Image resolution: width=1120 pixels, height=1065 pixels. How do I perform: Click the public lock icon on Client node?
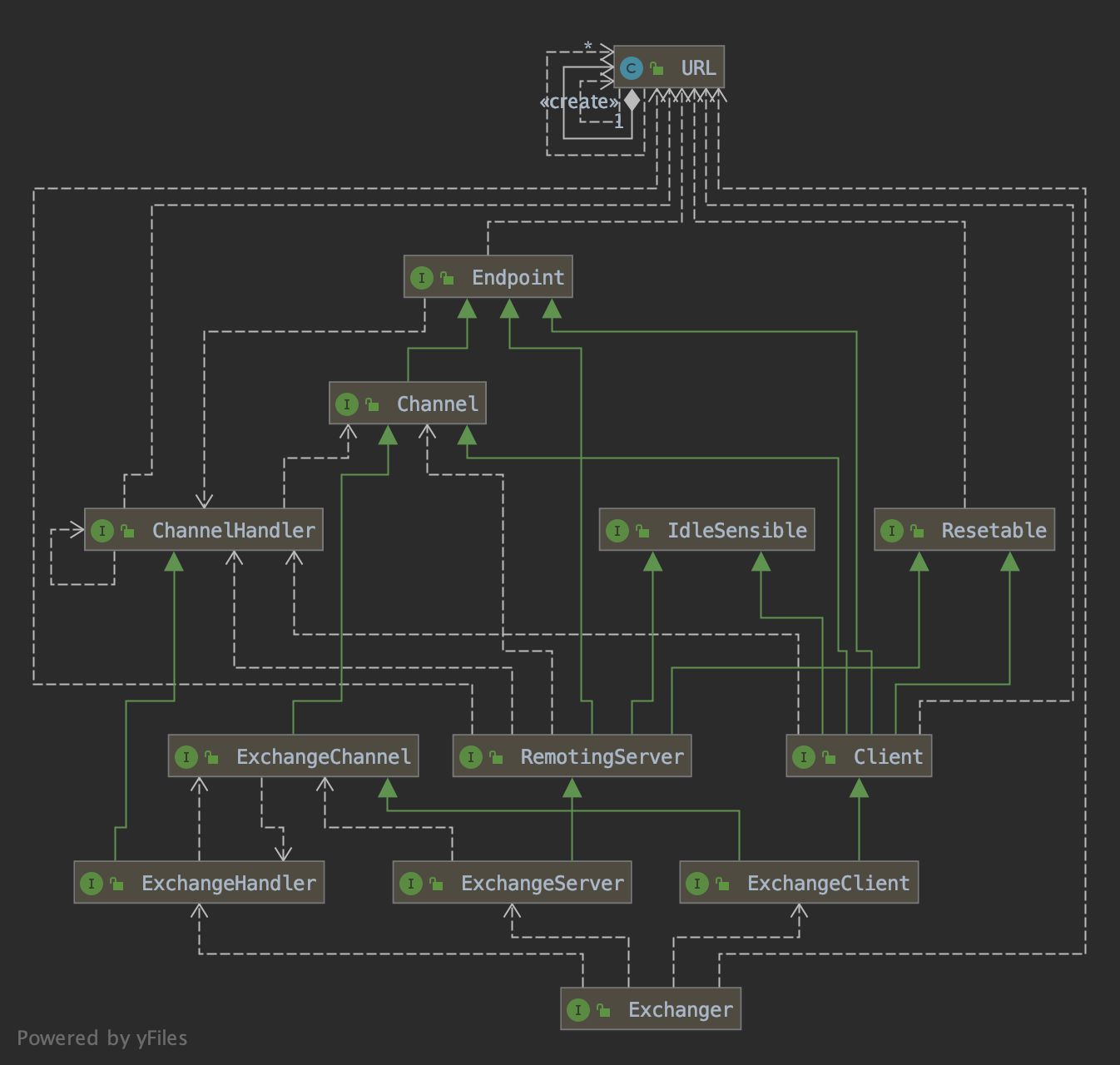[830, 757]
